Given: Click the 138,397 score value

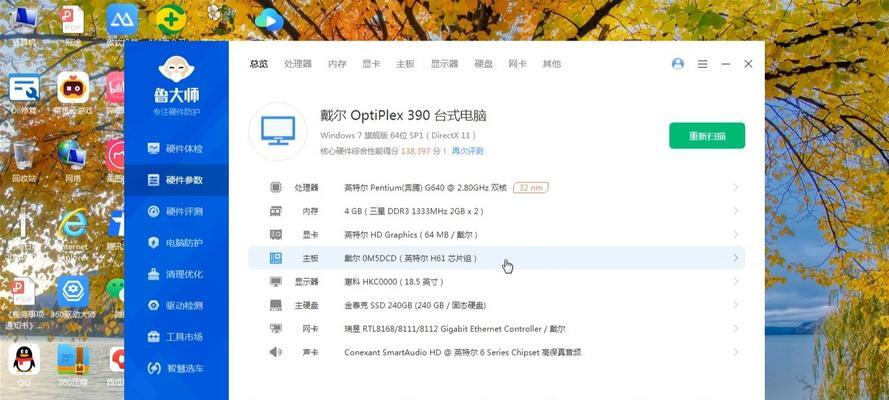Looking at the screenshot, I should tap(416, 151).
